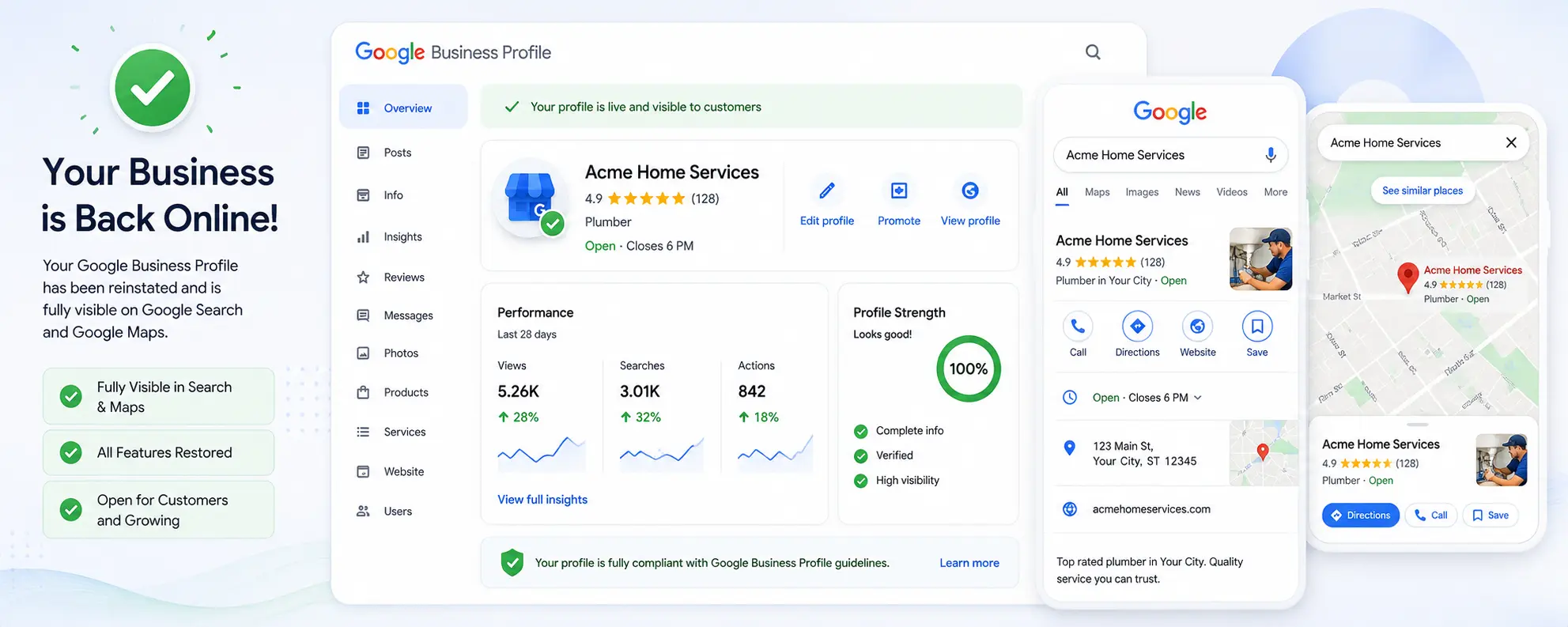
Task: Click the red map pin marker
Action: (x=1407, y=278)
